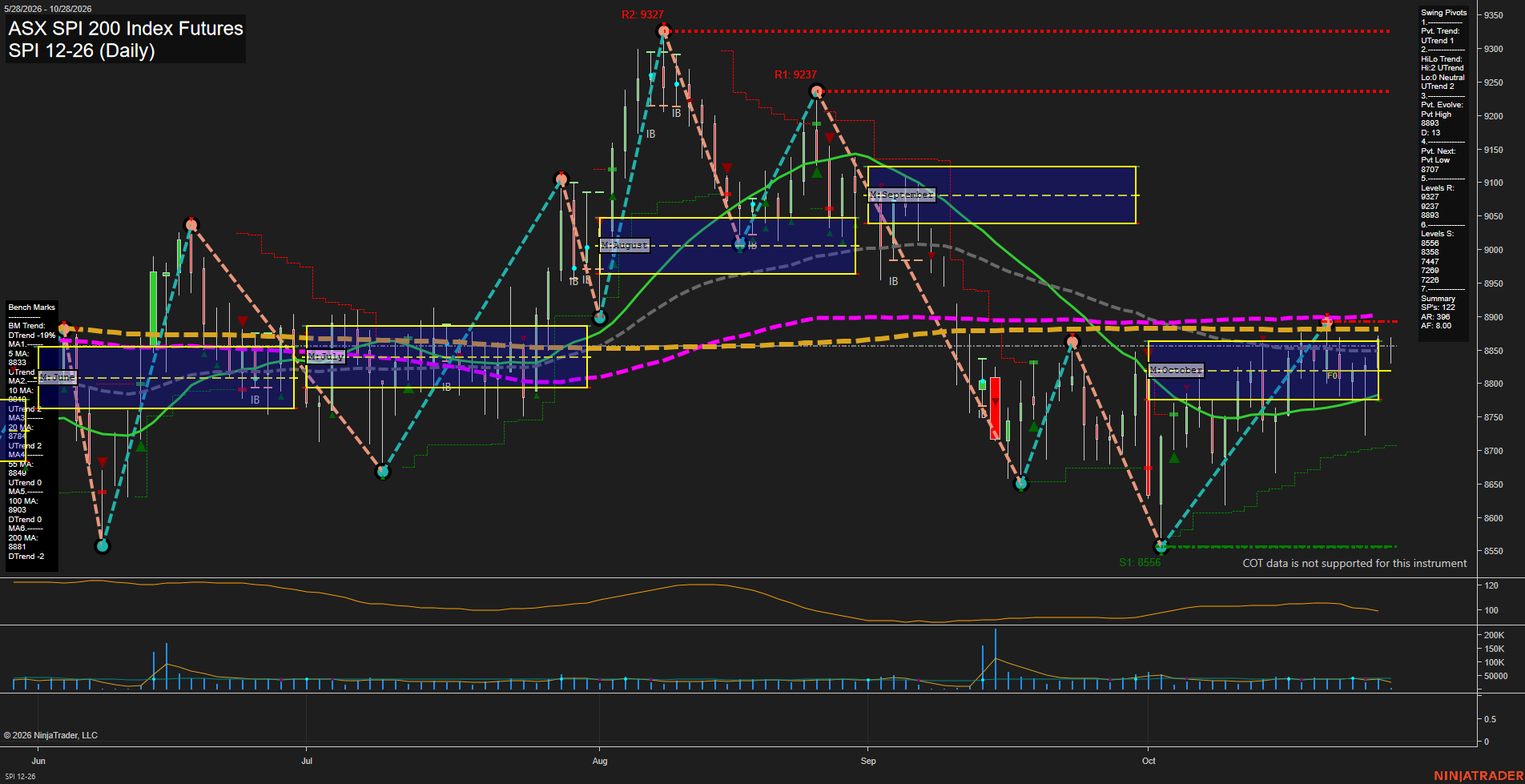Click the R1: 9237 resistance label
This screenshot has height=784, width=1525.
coord(795,74)
